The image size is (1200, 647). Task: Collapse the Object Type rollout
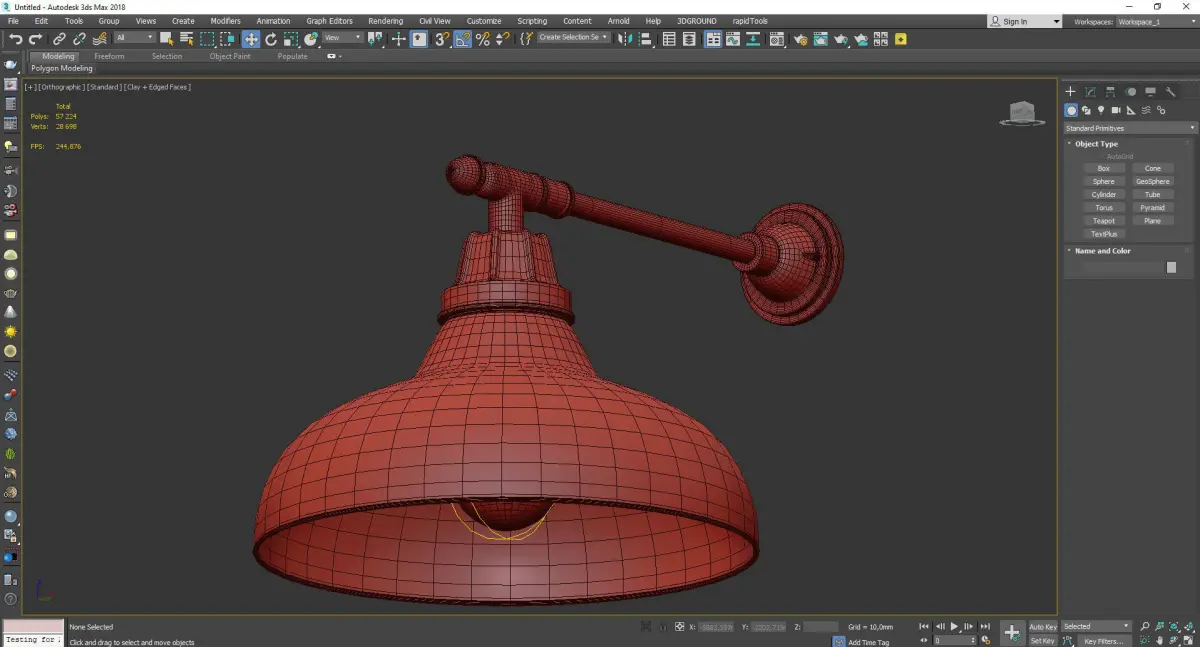pos(1096,144)
